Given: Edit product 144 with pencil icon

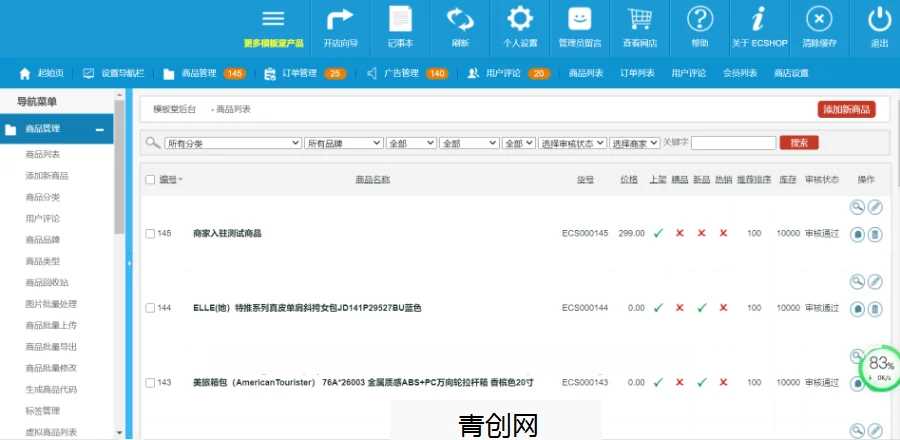Looking at the screenshot, I should coord(875,281).
